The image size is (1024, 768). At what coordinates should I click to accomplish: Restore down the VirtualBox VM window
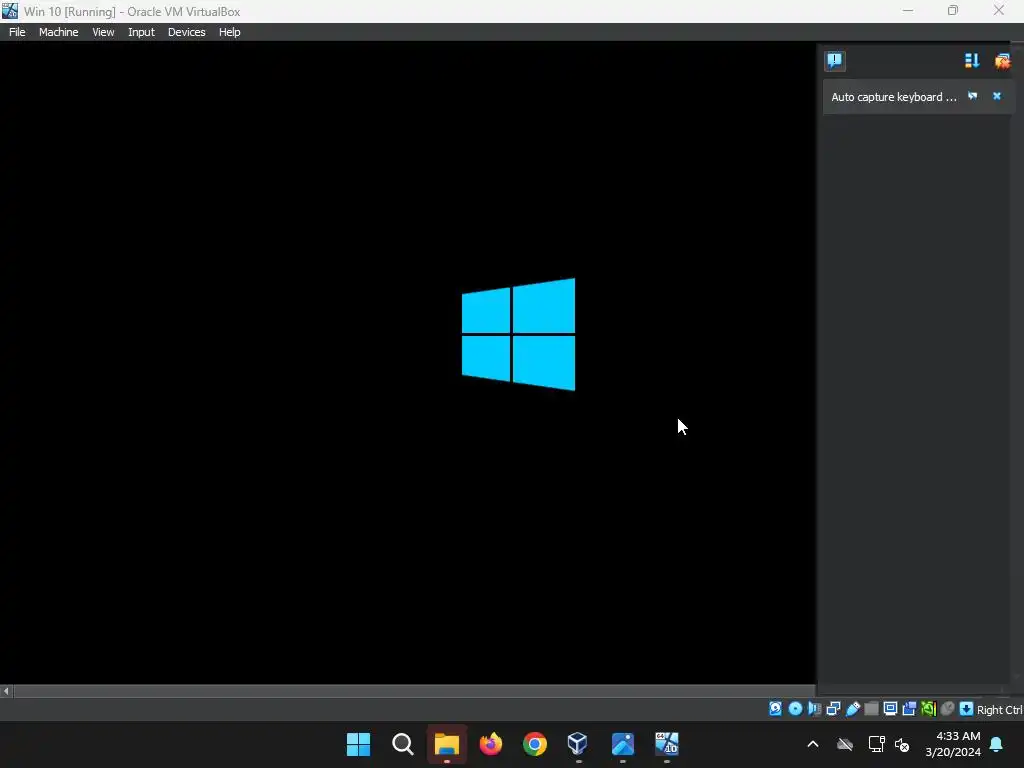953,10
